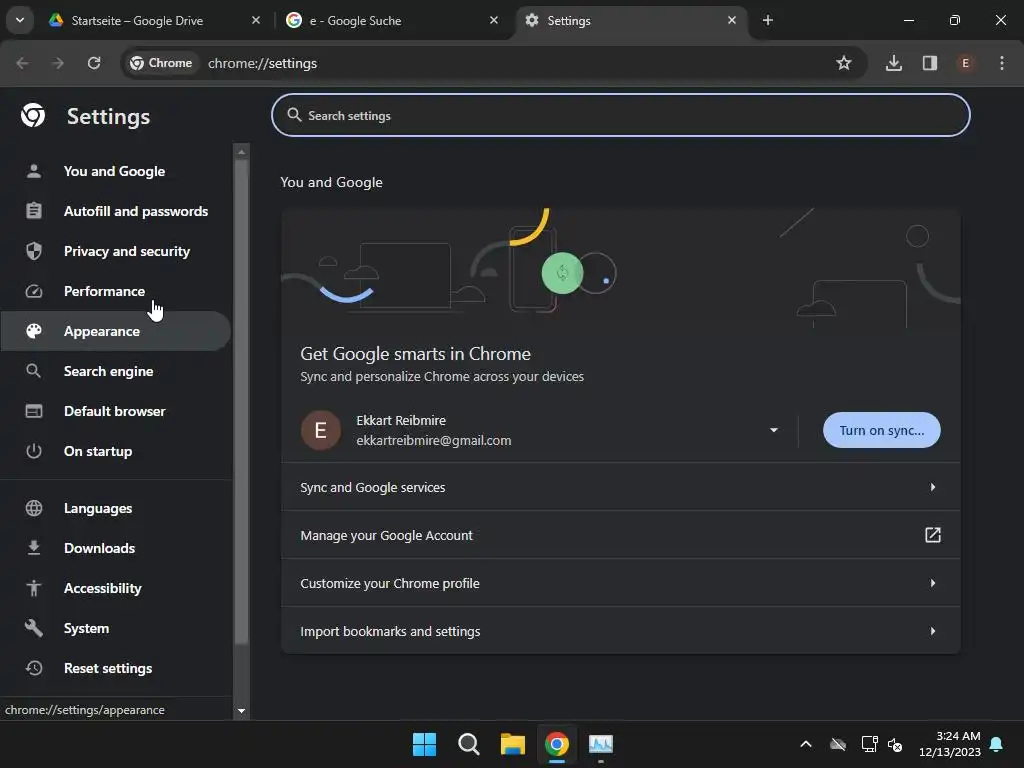The image size is (1024, 768).
Task: Open the performance monitor app in the taskbar
Action: click(601, 744)
